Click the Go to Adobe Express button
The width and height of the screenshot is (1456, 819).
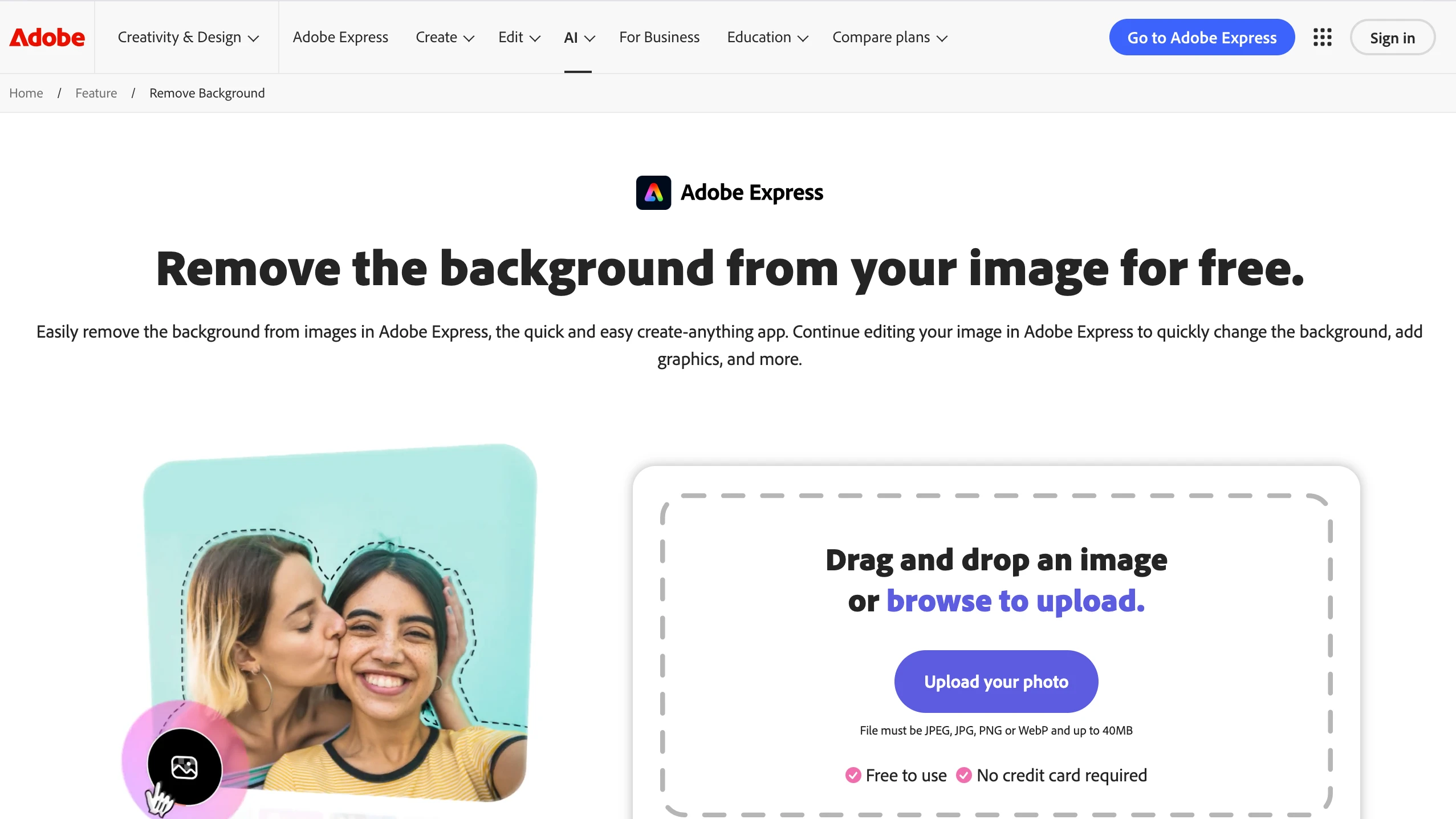coord(1202,37)
